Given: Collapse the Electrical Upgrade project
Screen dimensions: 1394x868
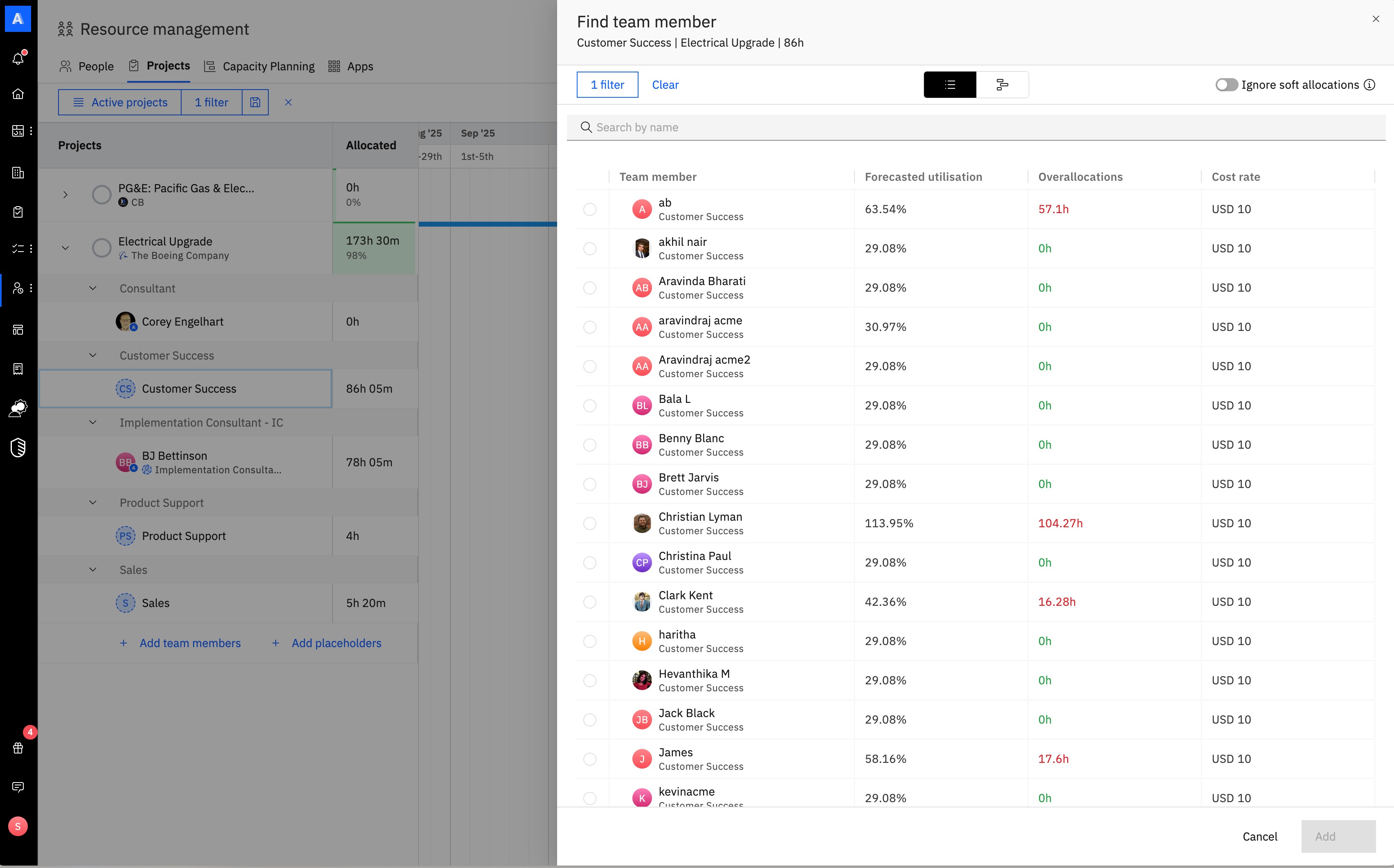Looking at the screenshot, I should click(65, 248).
